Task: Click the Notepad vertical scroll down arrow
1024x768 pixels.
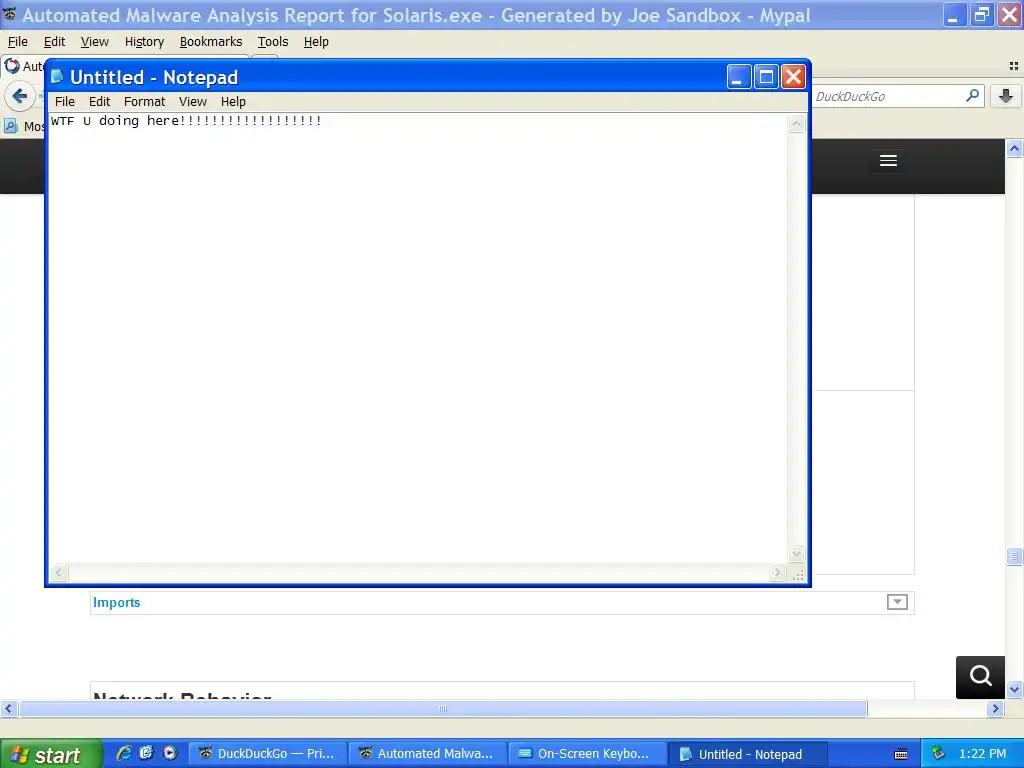Action: point(797,554)
